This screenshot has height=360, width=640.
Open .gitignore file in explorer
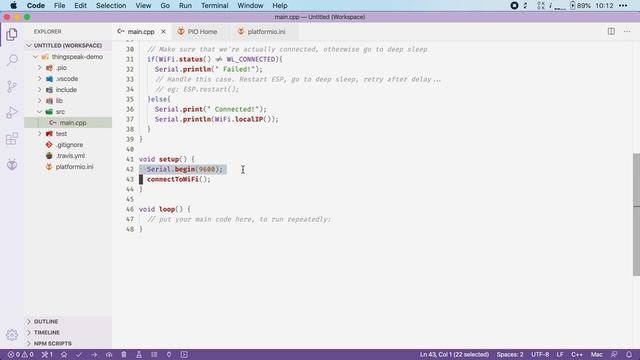(x=68, y=145)
